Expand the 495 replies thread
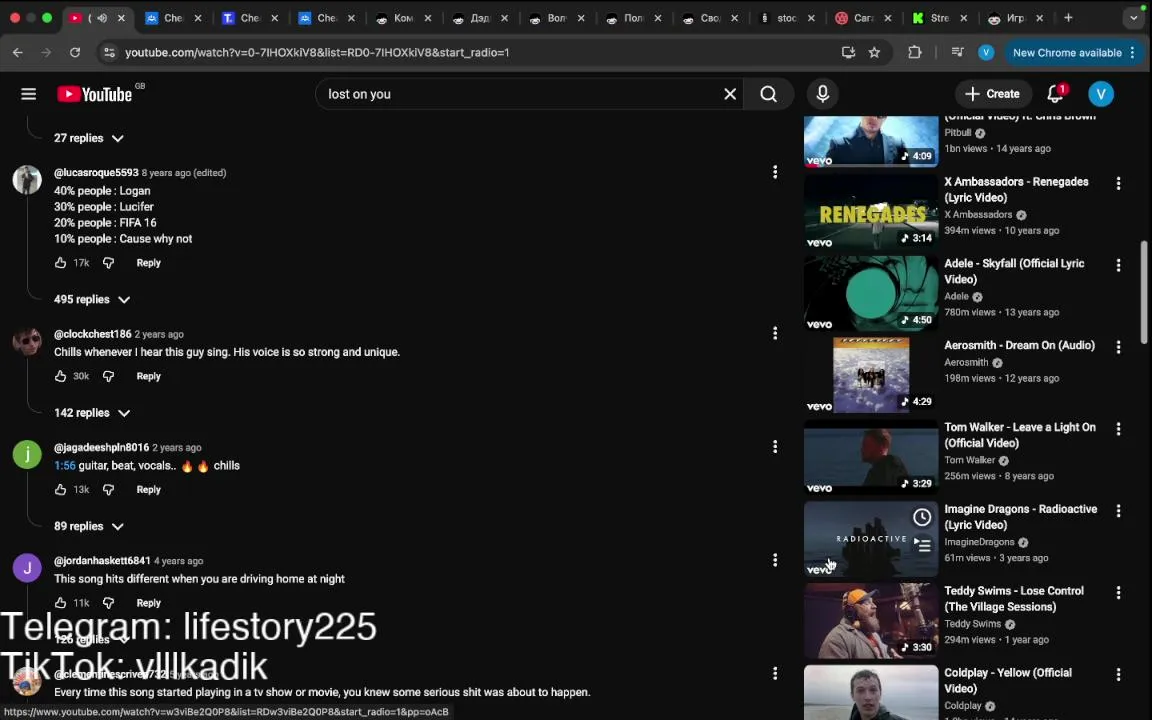This screenshot has height=720, width=1152. pos(92,300)
